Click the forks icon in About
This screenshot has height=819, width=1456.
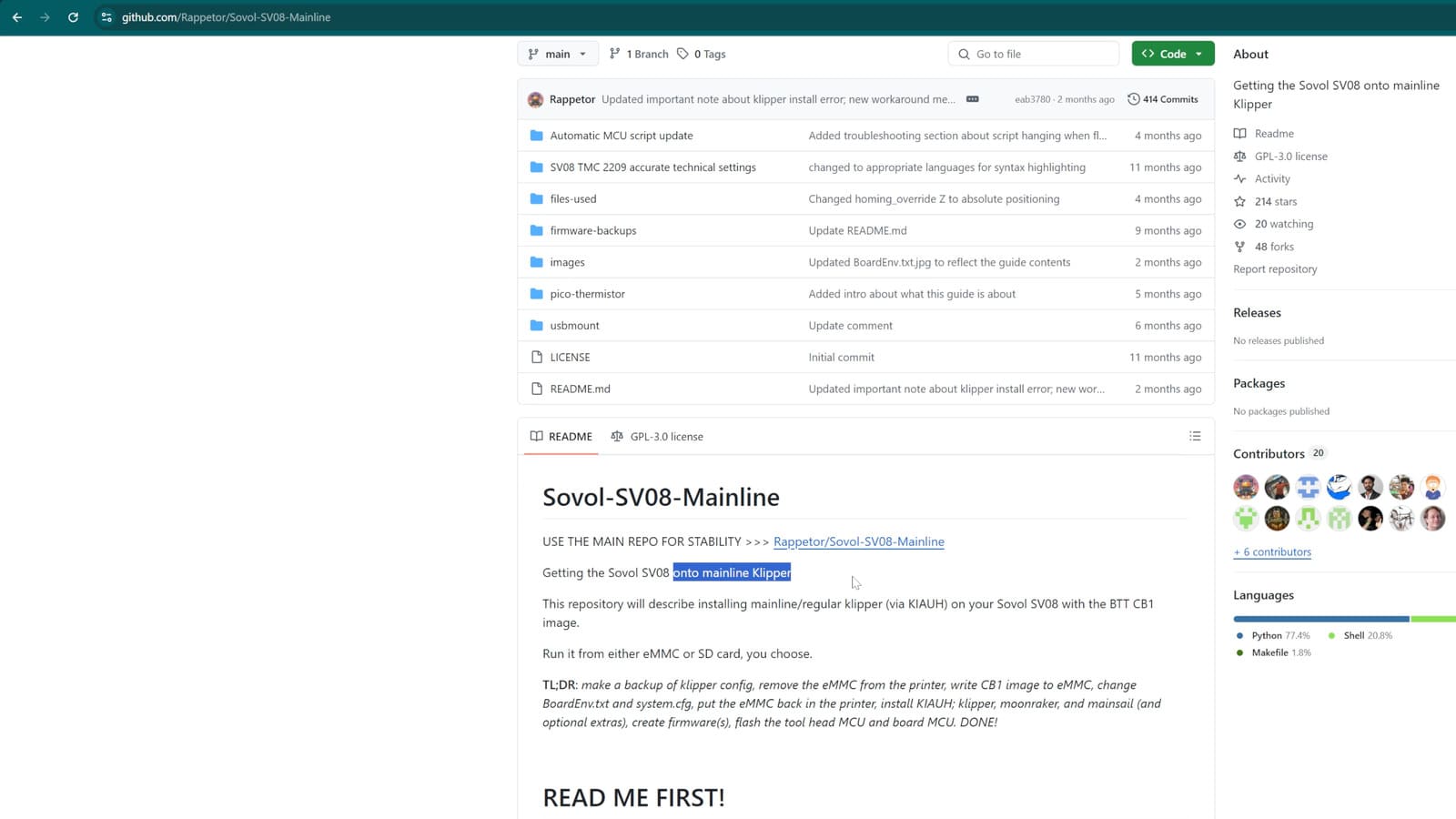(x=1239, y=247)
